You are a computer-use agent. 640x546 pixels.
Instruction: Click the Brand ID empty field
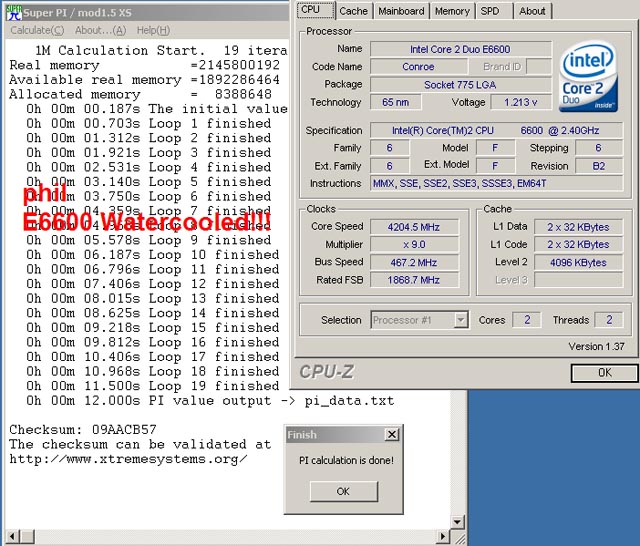click(x=539, y=67)
